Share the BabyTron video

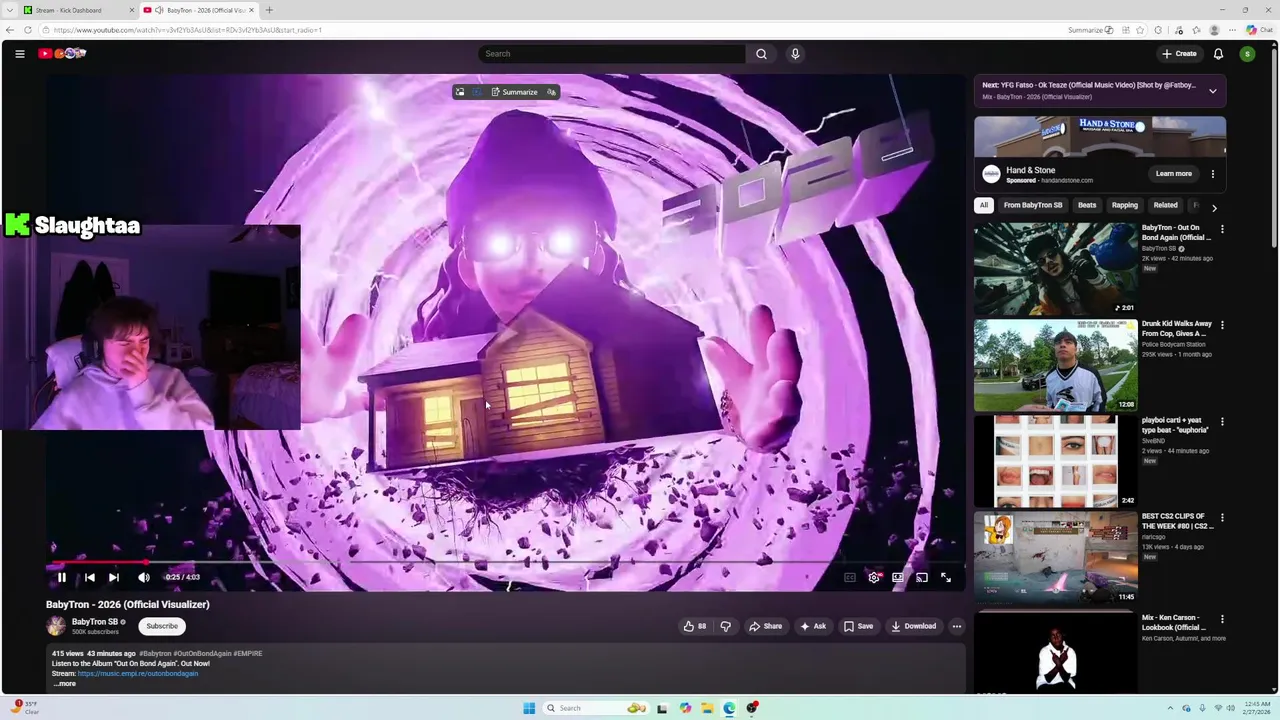click(x=765, y=626)
